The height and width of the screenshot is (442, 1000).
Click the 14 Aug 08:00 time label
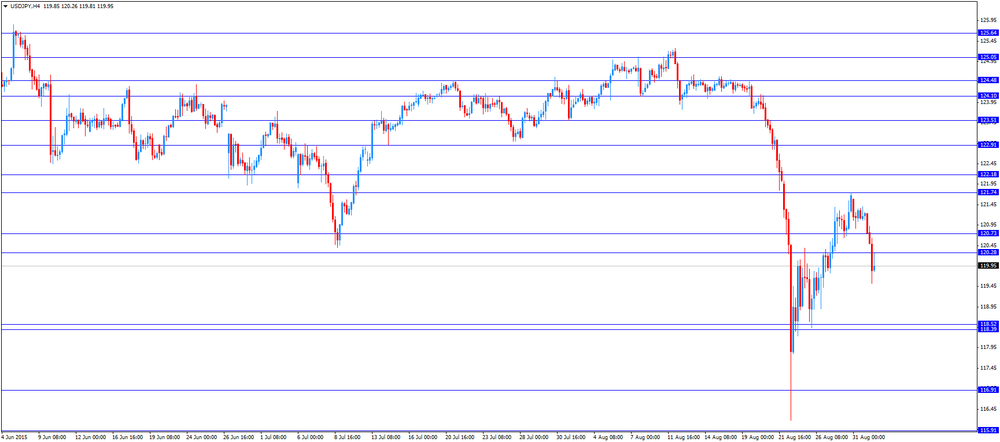coord(721,438)
